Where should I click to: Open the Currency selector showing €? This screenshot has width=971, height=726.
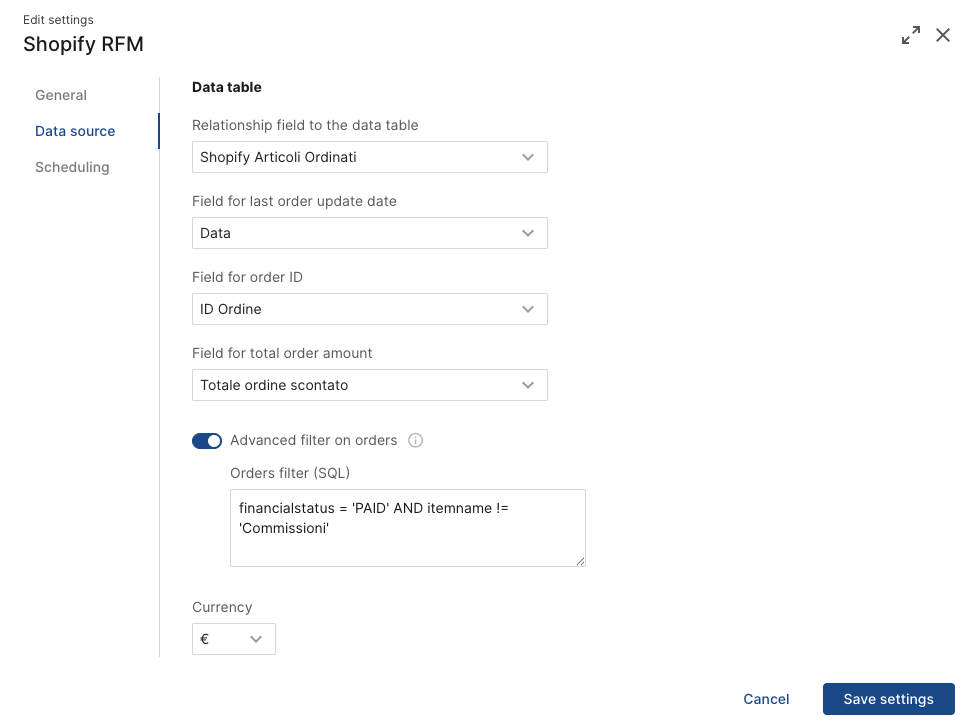click(233, 639)
